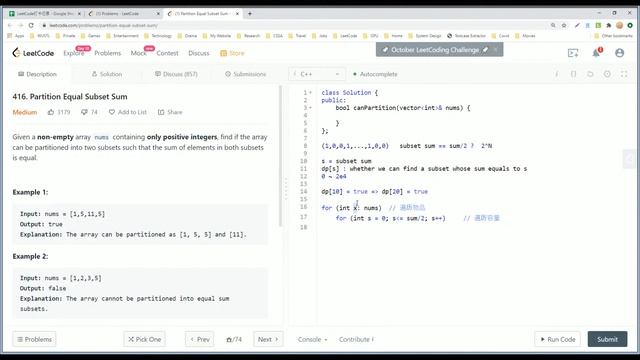Click the problem title 416. Partition Equal Subset Sum
The width and height of the screenshot is (640, 360).
[70, 96]
